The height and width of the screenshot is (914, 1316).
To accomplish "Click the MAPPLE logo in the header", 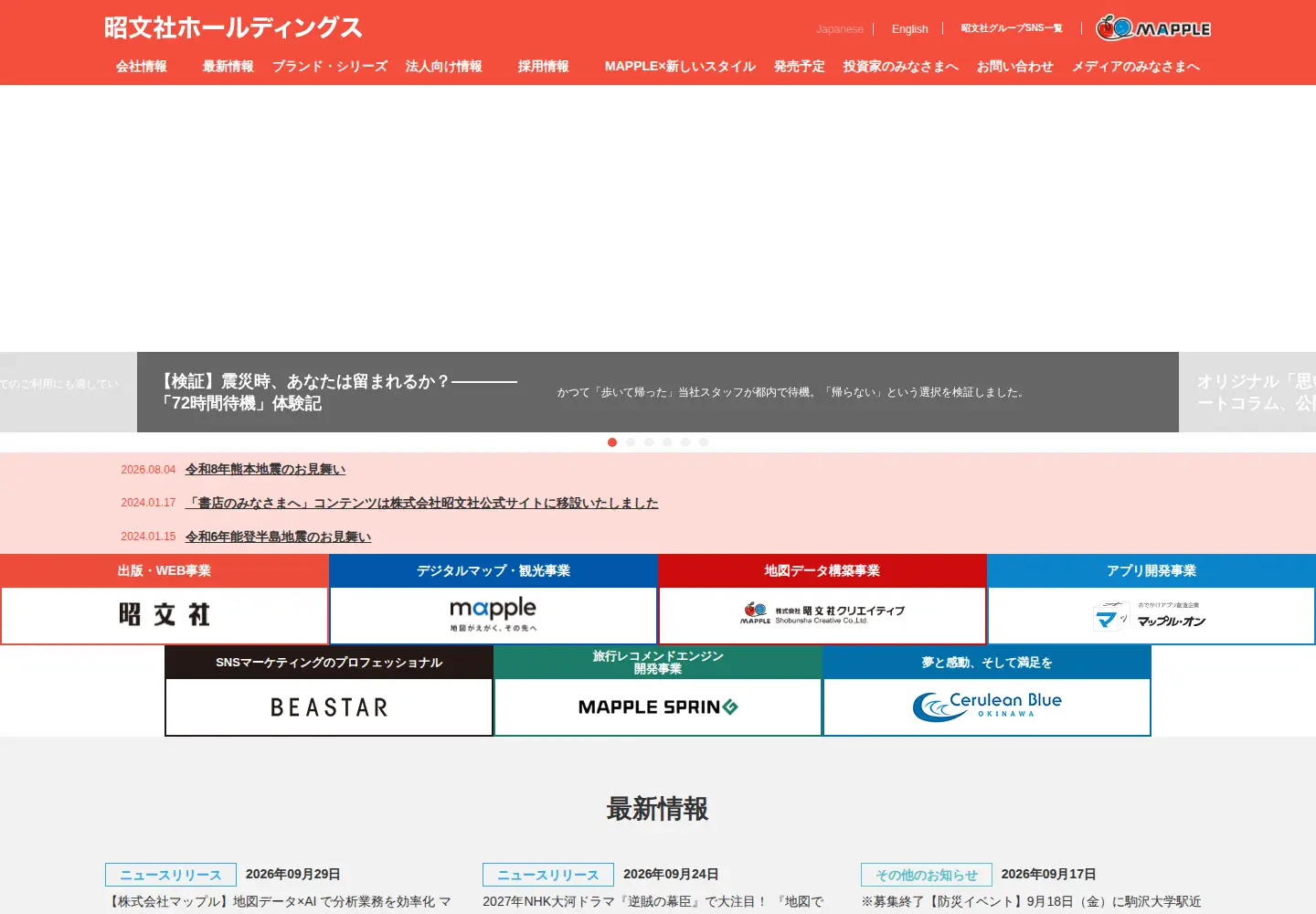I will point(1153,28).
